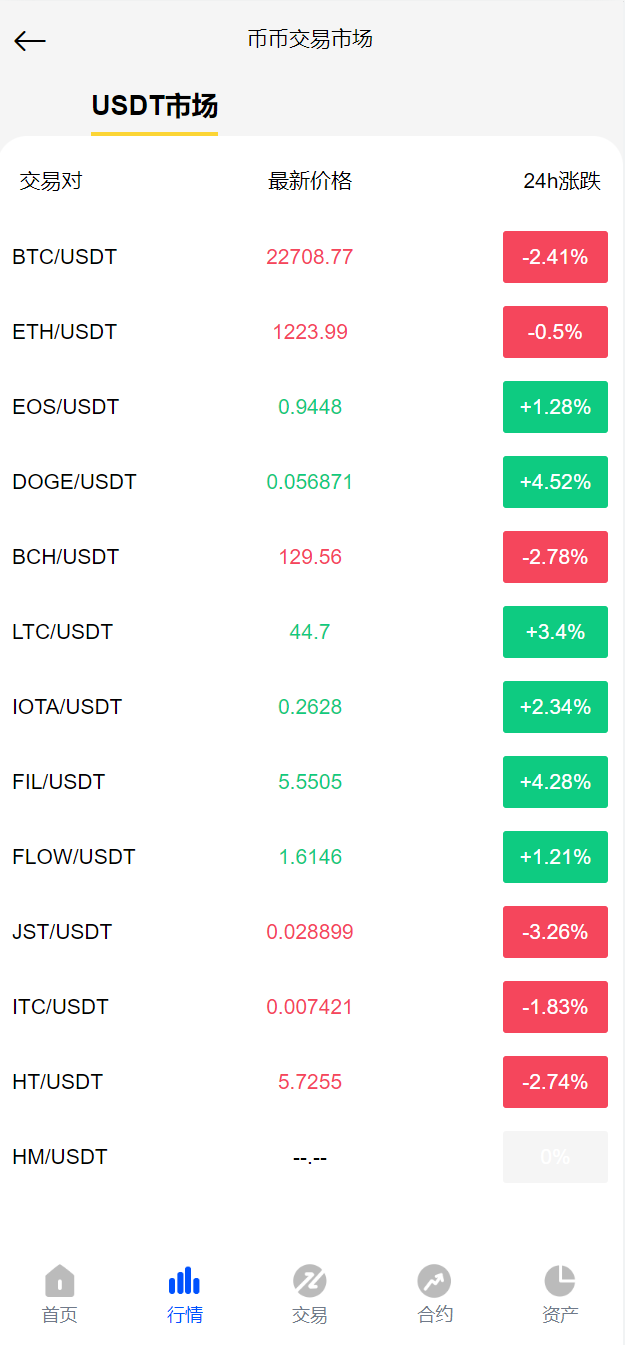Open the ETH/USDT trading pair
Screen dimensions: 625x1345
65,332
